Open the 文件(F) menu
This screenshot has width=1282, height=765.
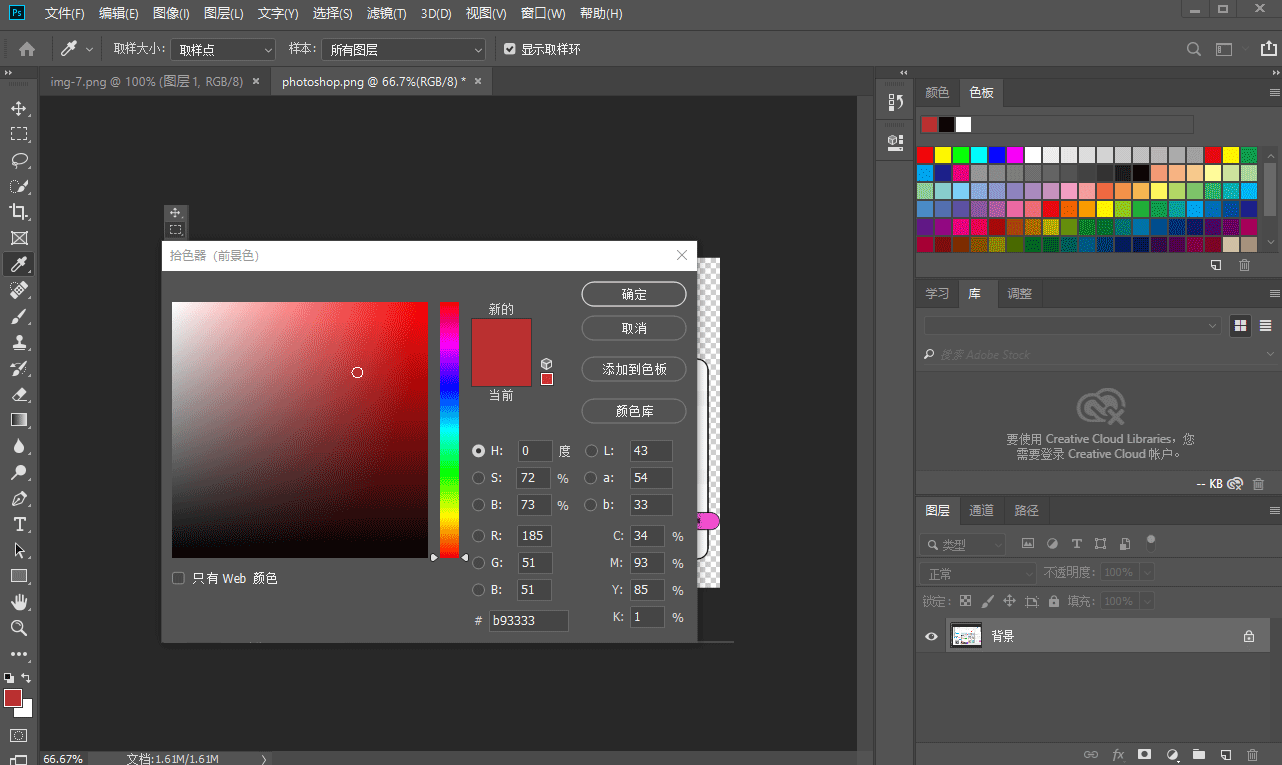65,14
